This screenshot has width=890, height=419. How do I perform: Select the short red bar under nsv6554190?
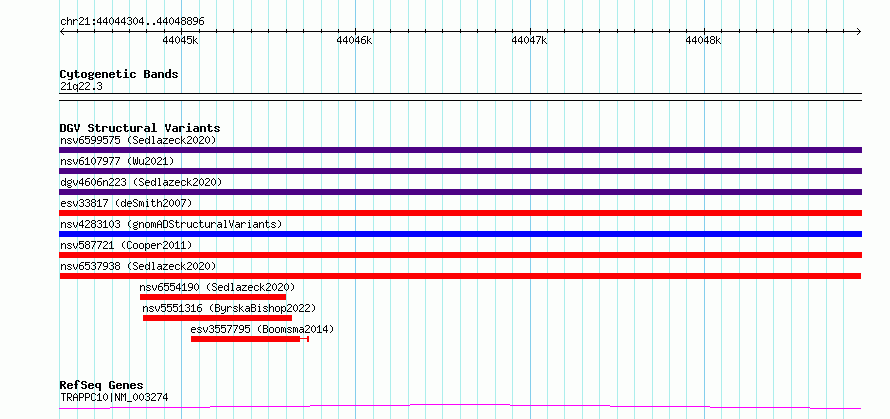pyautogui.click(x=213, y=297)
